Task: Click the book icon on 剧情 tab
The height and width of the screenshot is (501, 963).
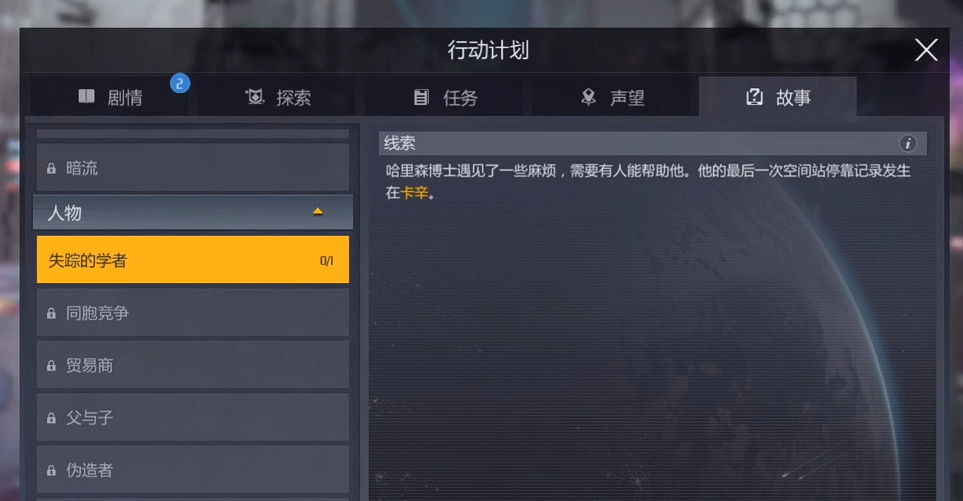Action: (87, 96)
